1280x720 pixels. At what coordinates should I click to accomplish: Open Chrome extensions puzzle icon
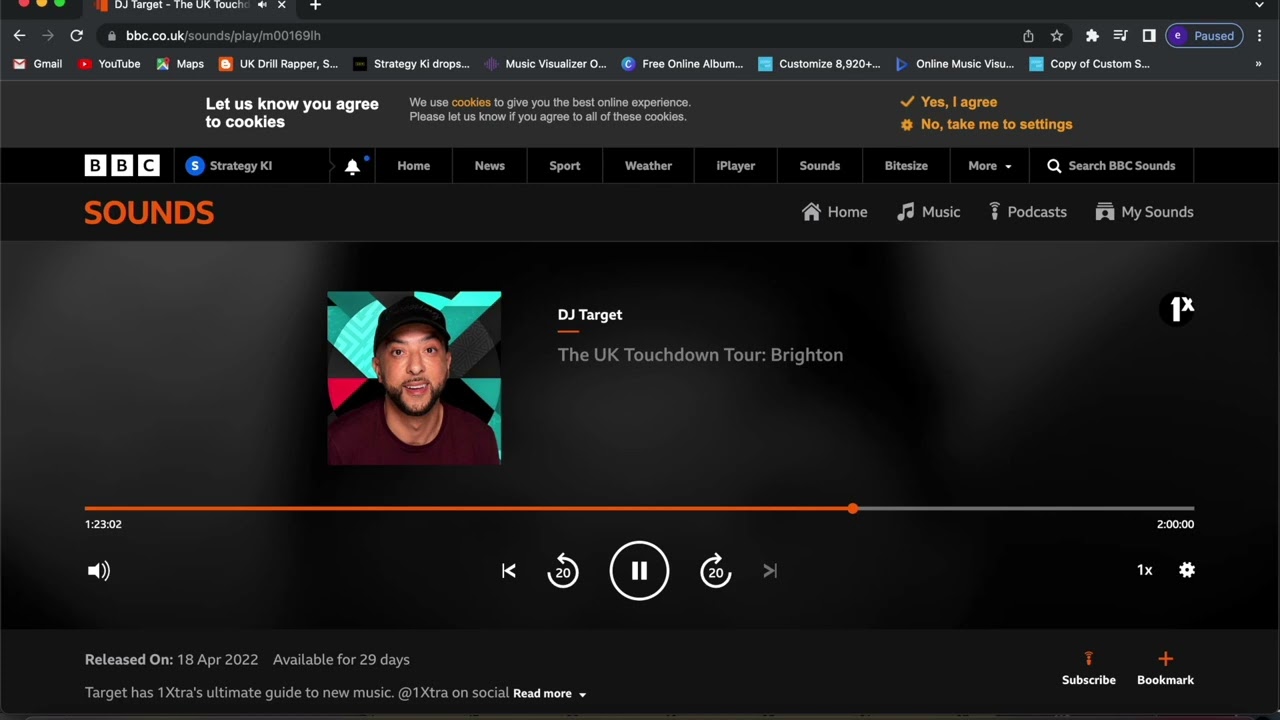click(1092, 36)
